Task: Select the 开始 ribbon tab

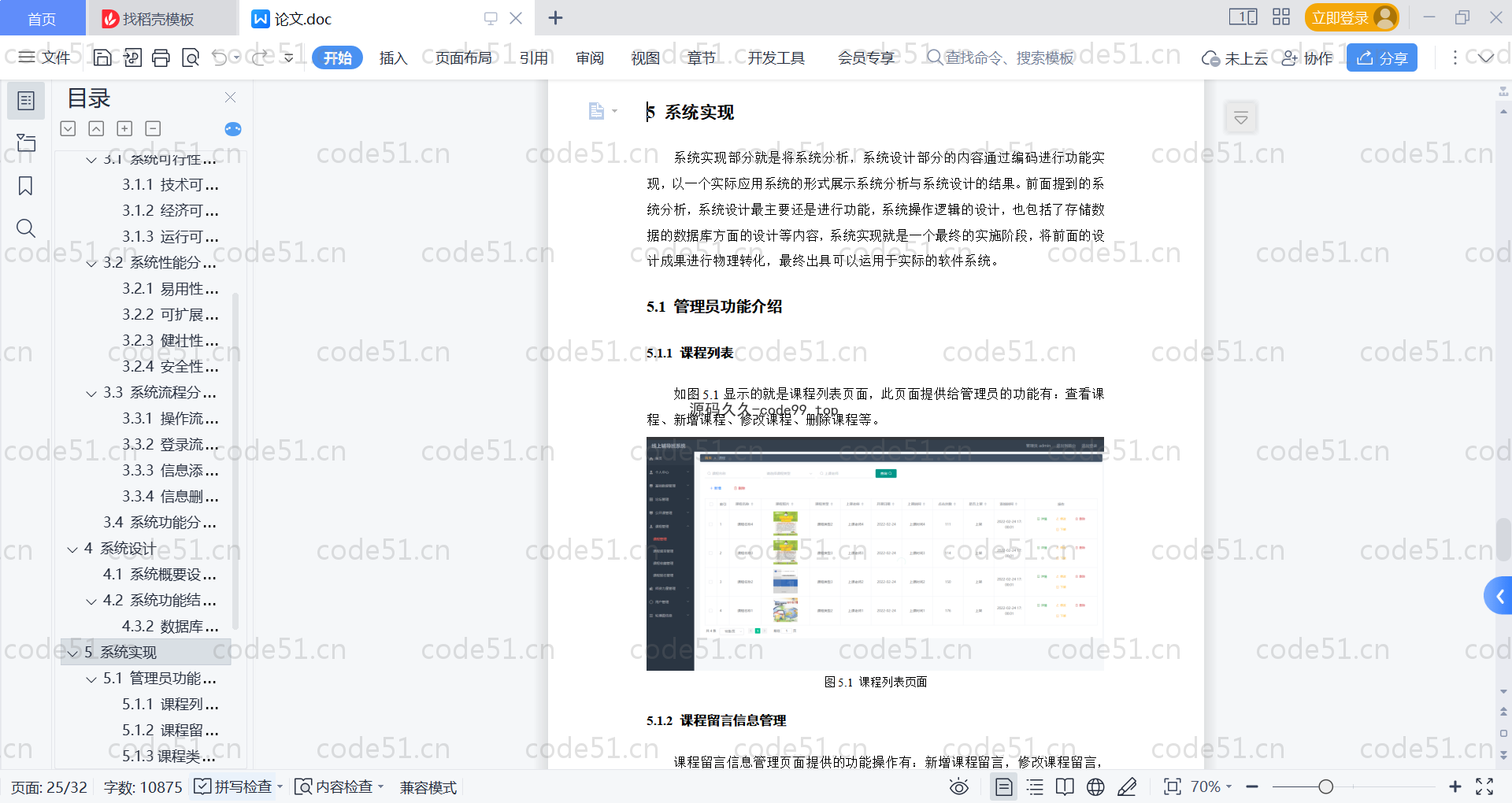Action: pos(337,57)
